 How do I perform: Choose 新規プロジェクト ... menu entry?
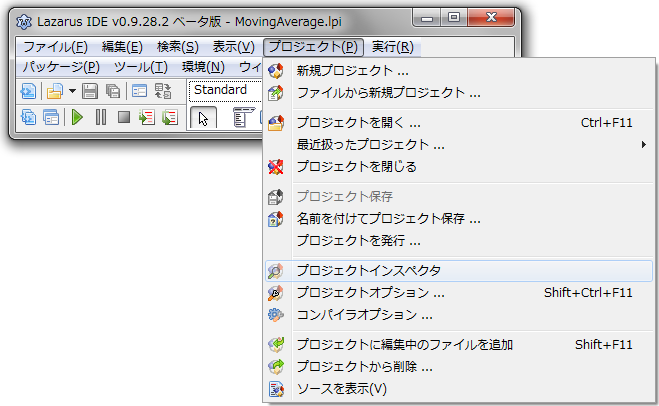coord(459,71)
